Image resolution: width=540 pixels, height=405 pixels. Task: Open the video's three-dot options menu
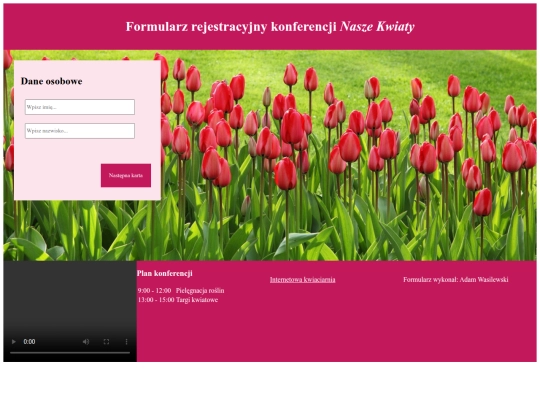coord(126,342)
